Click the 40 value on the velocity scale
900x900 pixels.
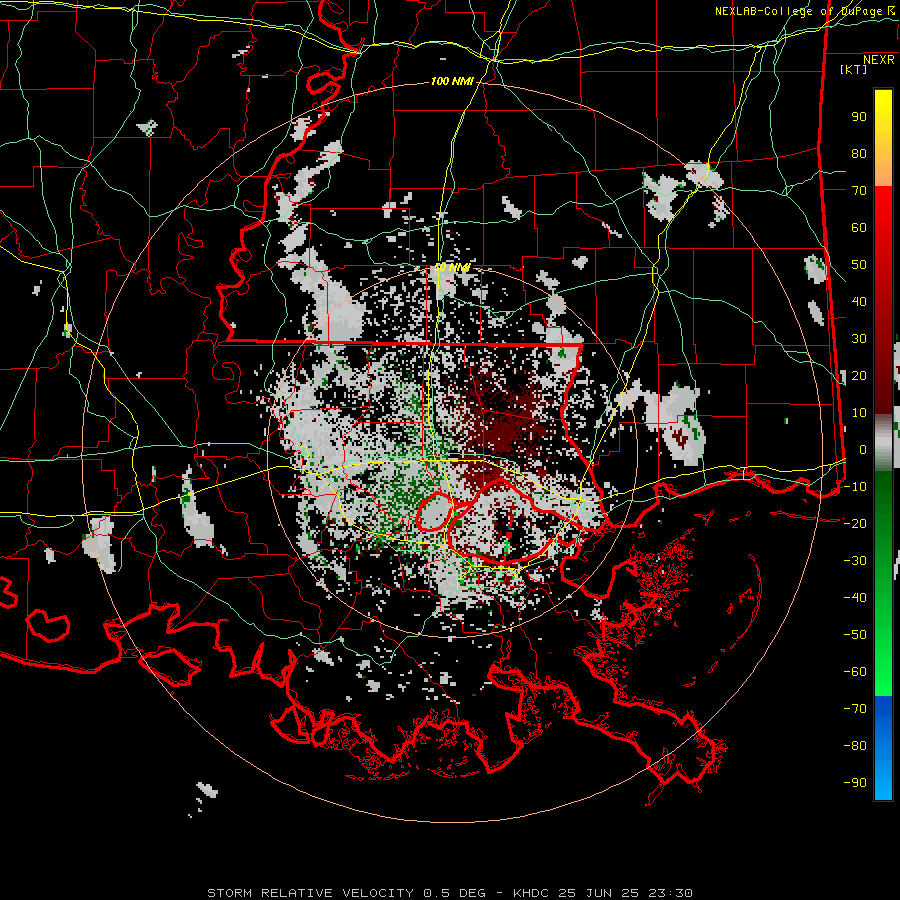(859, 302)
